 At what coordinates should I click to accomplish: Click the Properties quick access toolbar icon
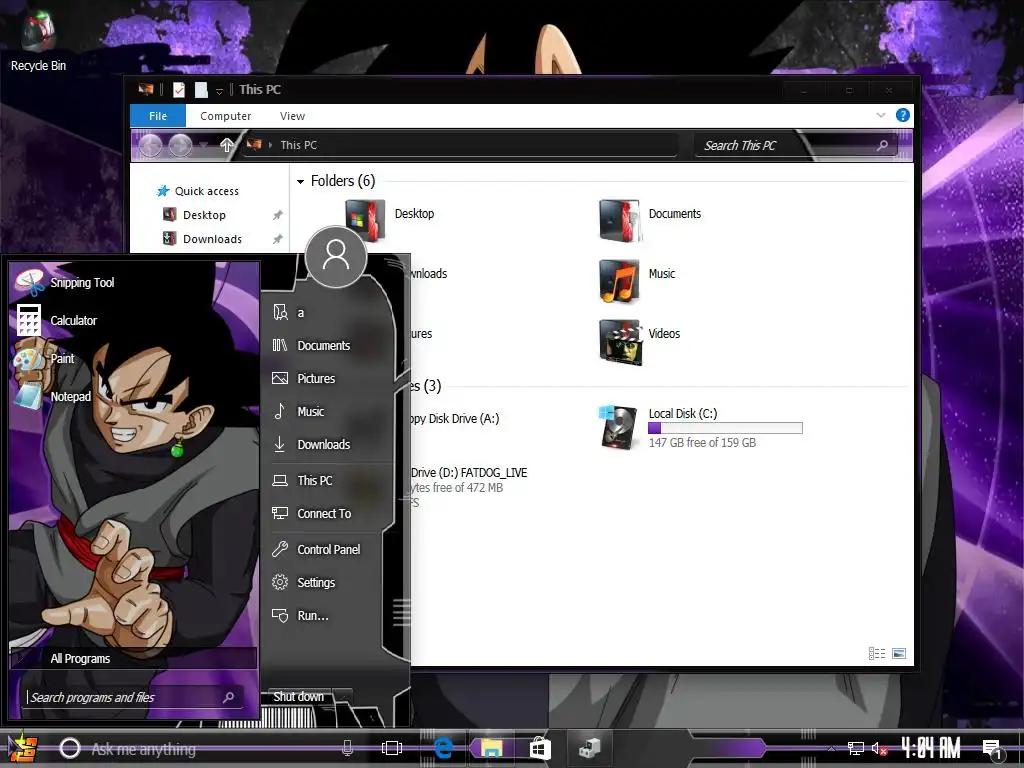(179, 89)
